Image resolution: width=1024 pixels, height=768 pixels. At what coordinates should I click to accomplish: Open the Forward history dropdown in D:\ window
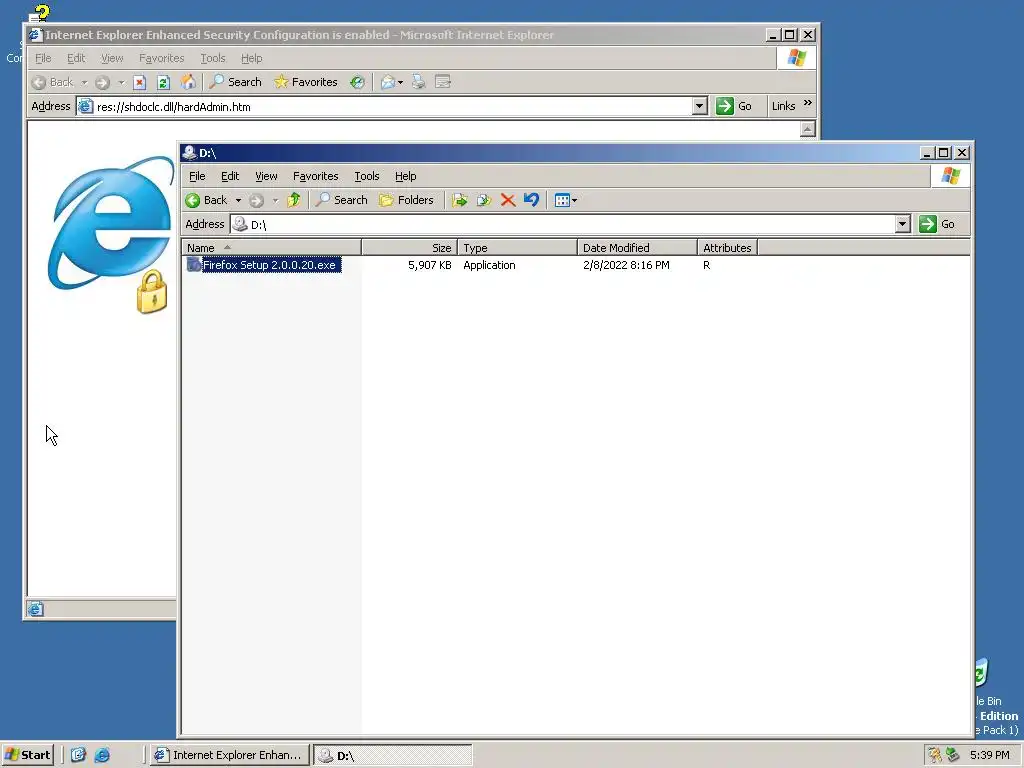[x=275, y=200]
